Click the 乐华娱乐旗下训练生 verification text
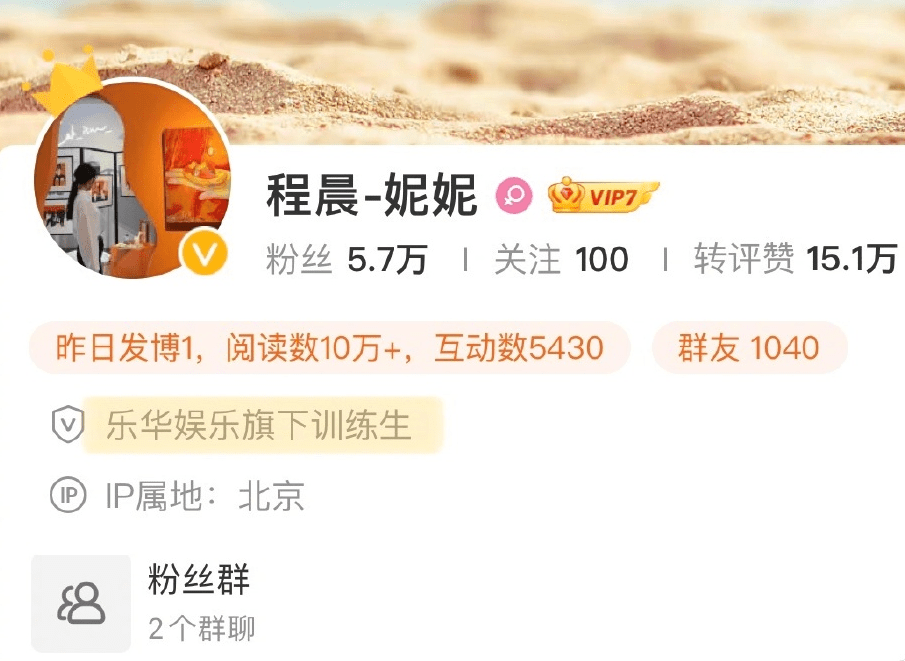 click(258, 425)
